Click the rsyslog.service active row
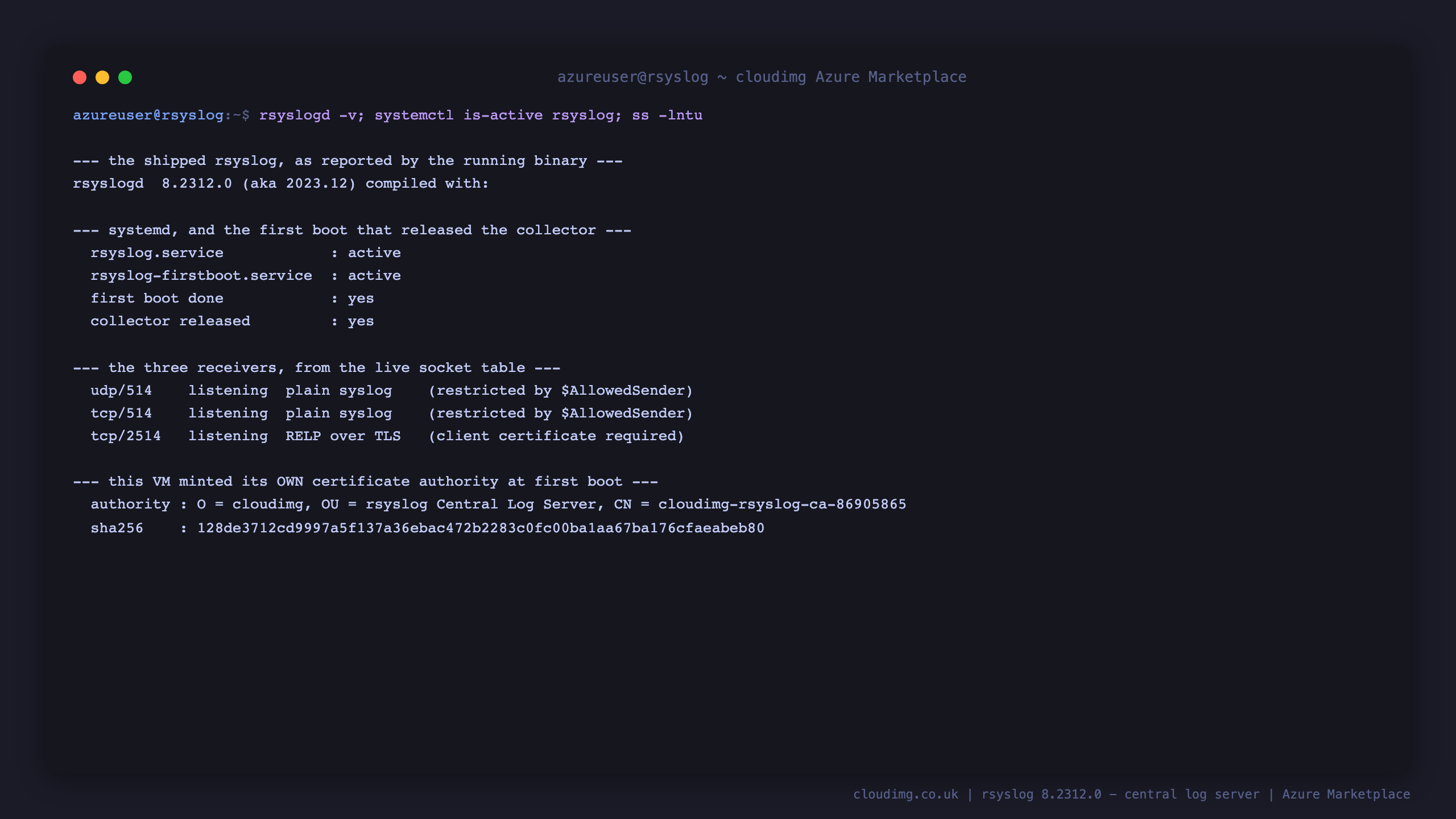Screen dimensions: 1456x819 246,253
